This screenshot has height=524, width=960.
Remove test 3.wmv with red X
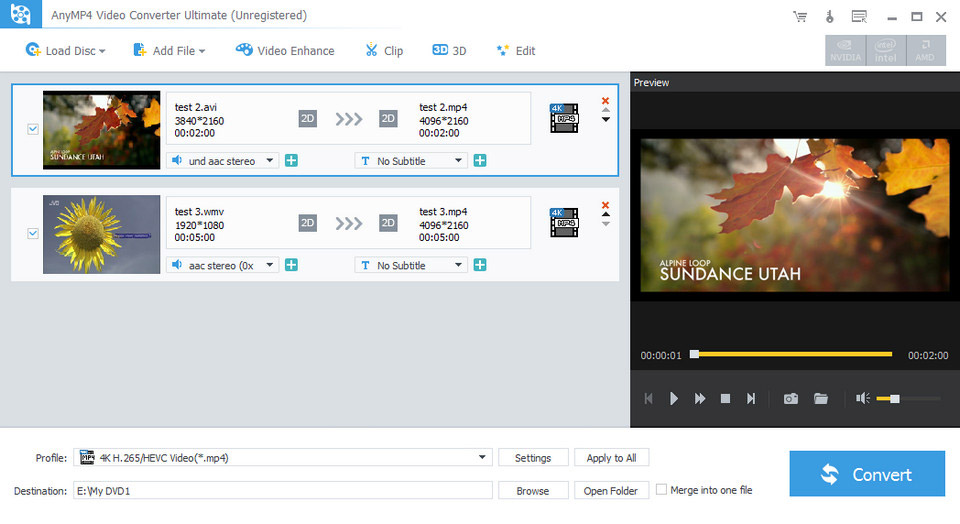tap(606, 205)
